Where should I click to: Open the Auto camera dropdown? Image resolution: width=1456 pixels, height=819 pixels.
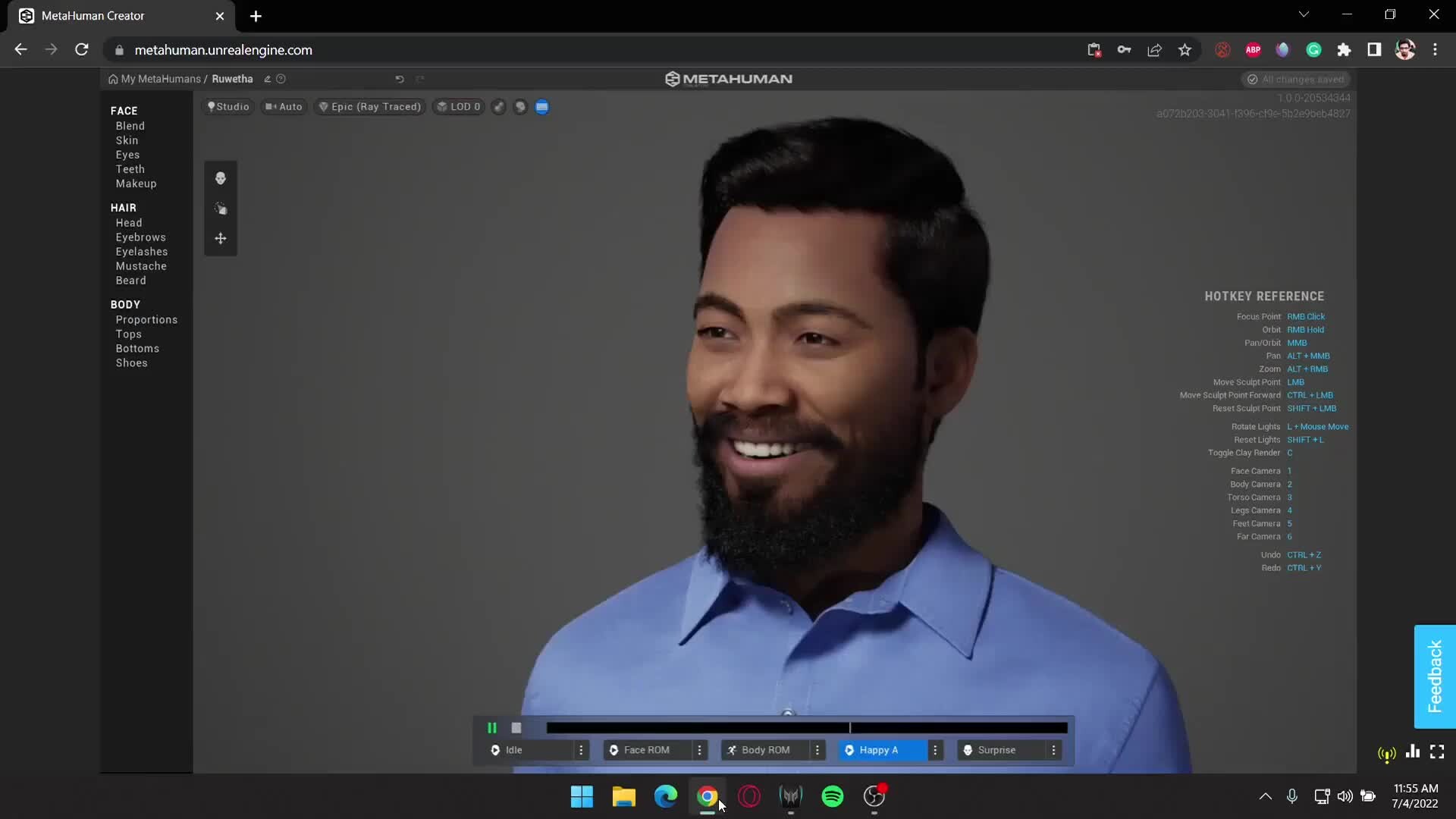[284, 107]
